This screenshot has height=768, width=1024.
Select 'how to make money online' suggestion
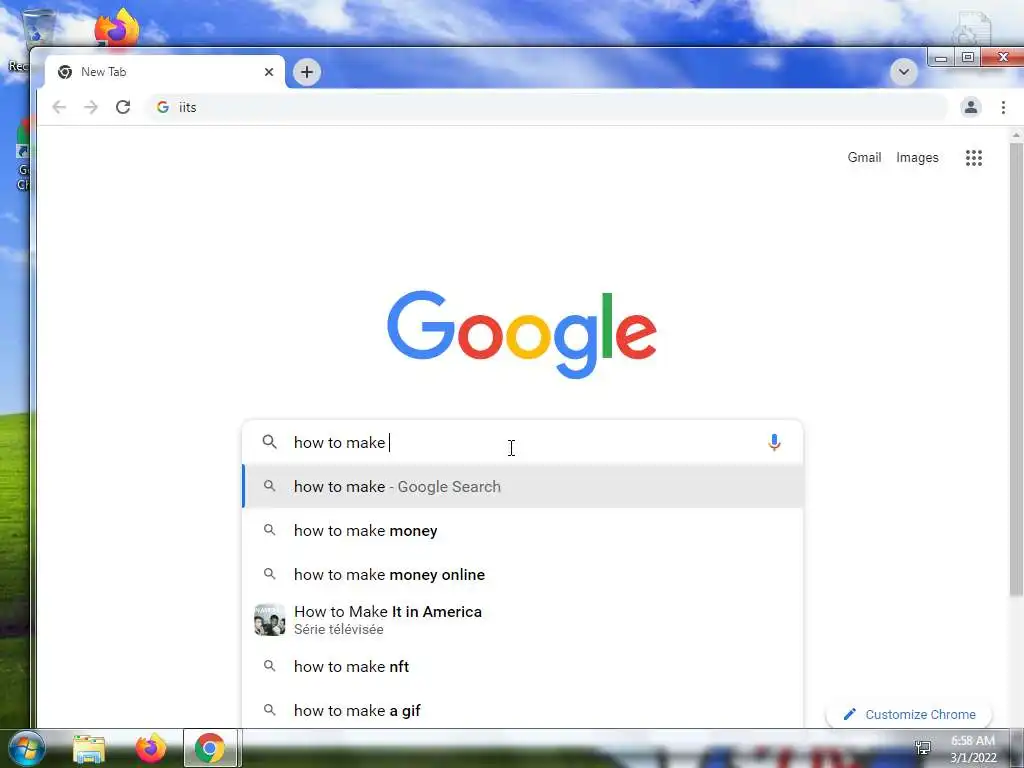pyautogui.click(x=522, y=575)
